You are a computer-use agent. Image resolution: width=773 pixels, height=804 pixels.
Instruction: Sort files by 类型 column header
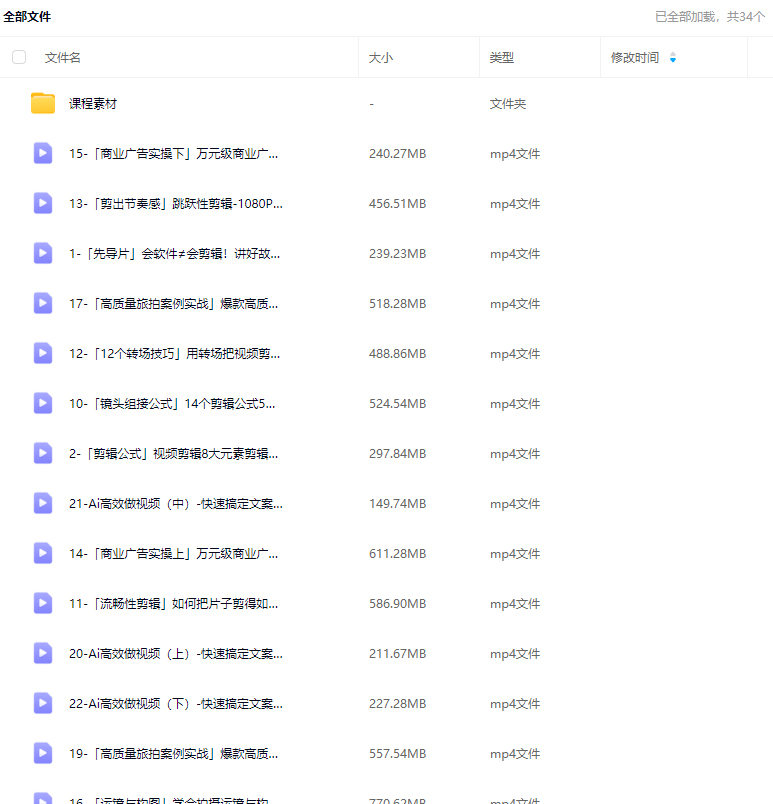tap(501, 58)
